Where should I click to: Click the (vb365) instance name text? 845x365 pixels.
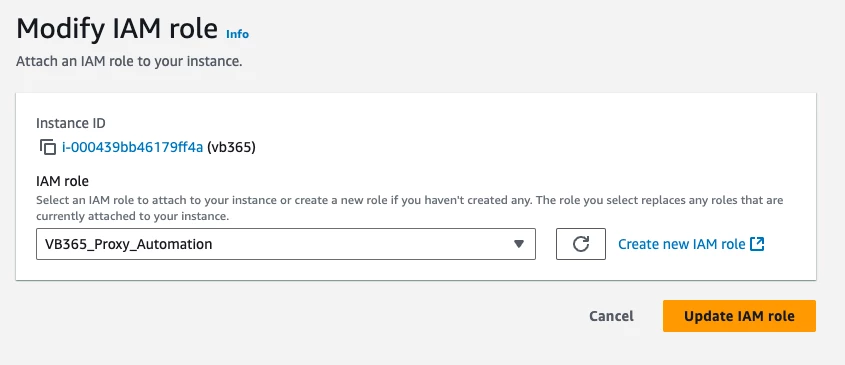[231, 147]
